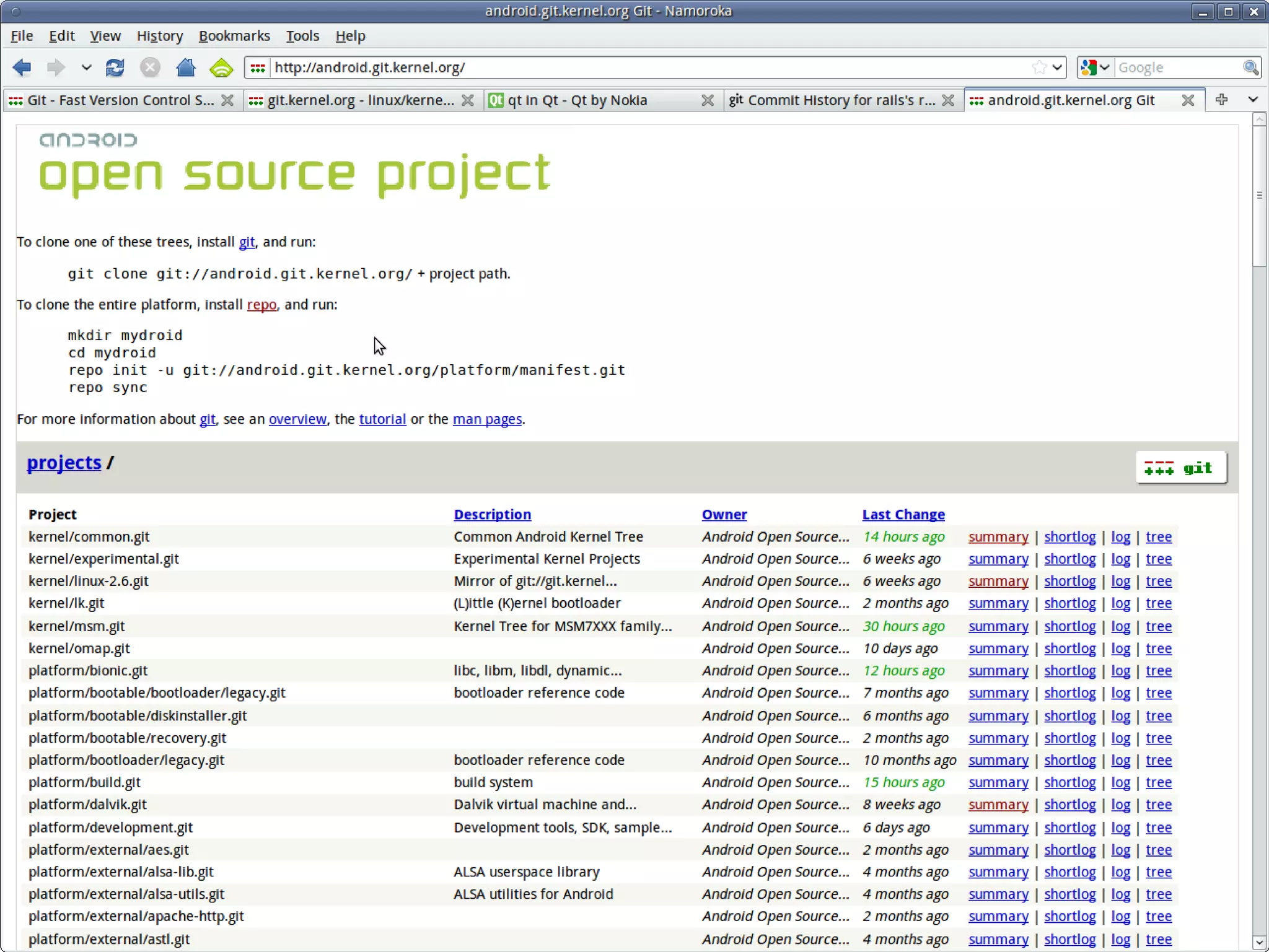Click the search magnifier icon
This screenshot has width=1269, height=952.
coord(1250,68)
